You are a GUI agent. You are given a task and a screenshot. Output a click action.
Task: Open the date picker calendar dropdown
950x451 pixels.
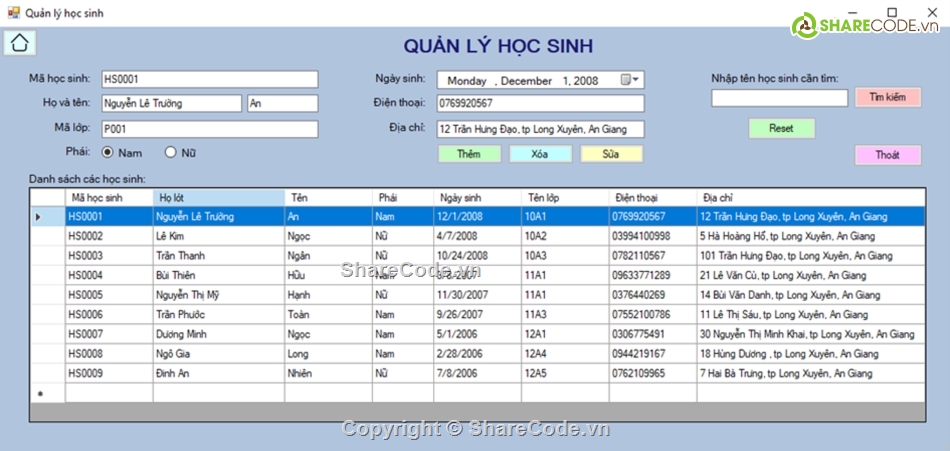[630, 80]
